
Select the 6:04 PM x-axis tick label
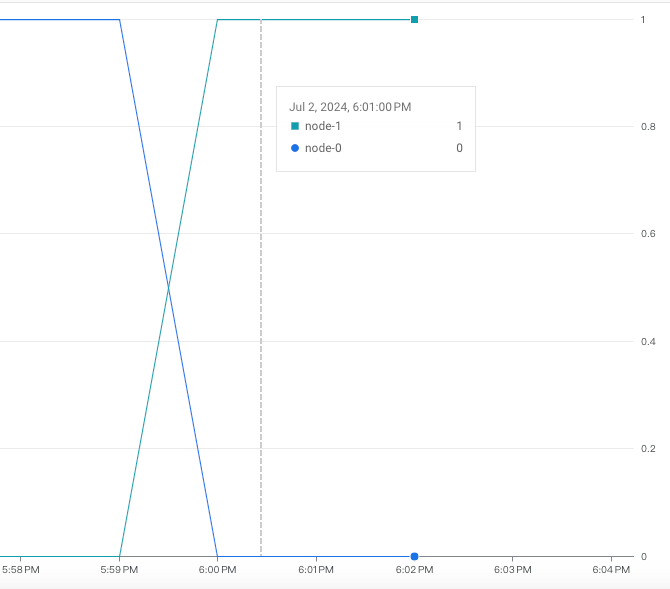pyautogui.click(x=610, y=570)
